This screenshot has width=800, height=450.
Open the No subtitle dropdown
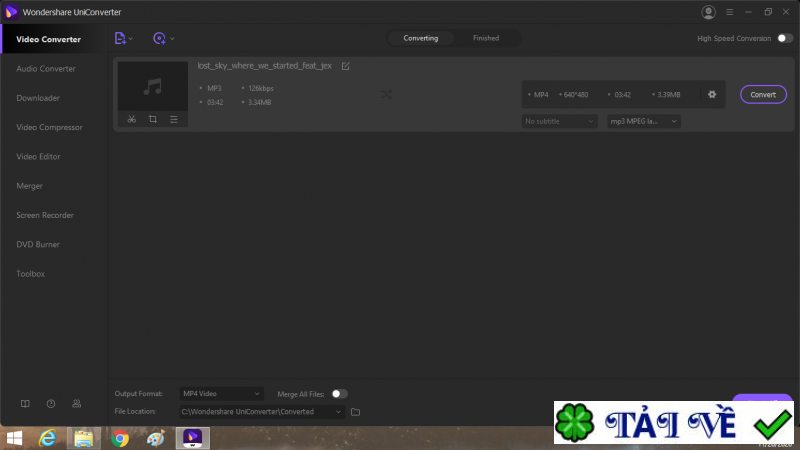[559, 121]
